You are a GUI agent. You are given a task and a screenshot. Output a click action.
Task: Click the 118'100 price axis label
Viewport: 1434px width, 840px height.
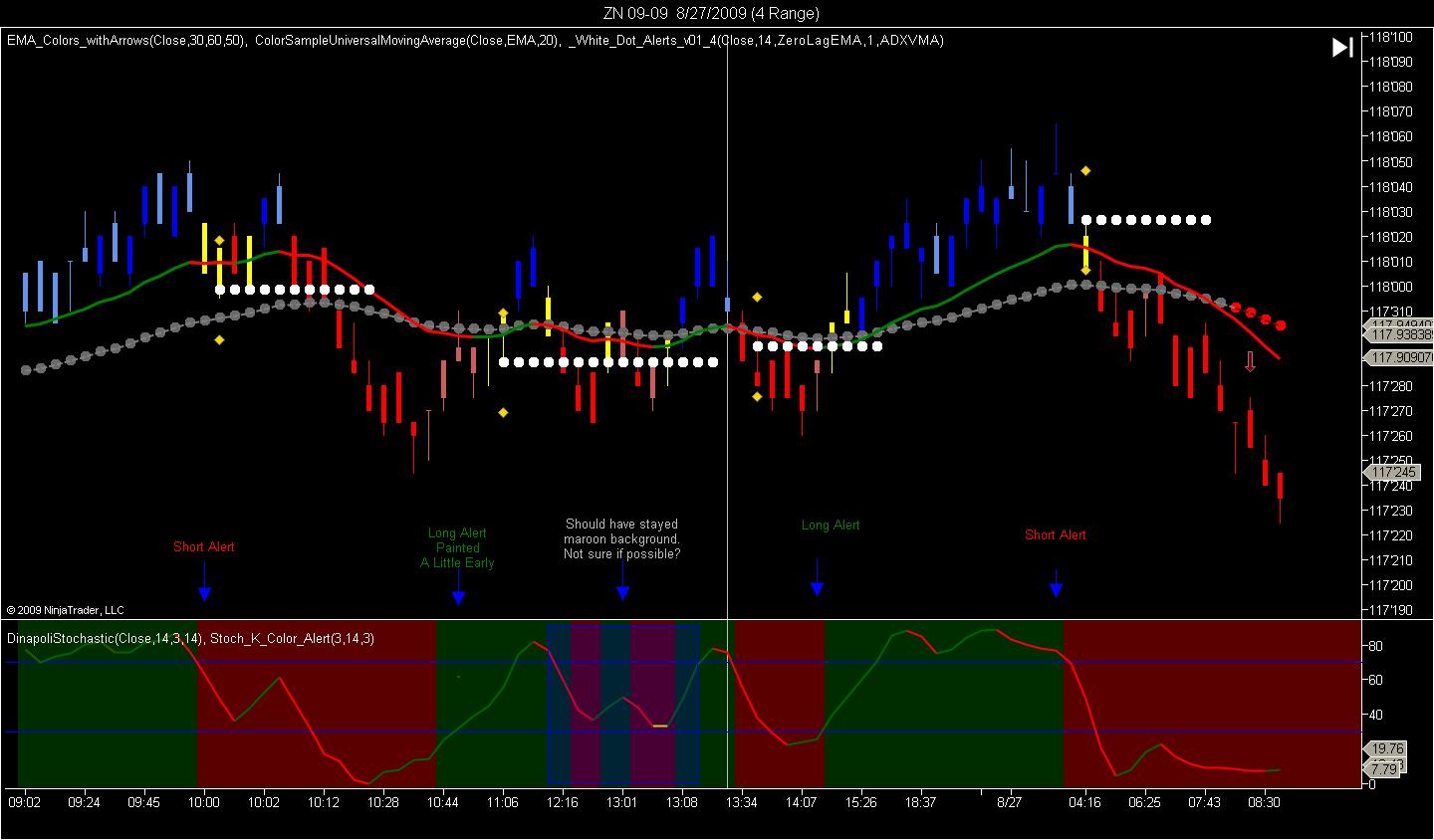[x=1391, y=37]
